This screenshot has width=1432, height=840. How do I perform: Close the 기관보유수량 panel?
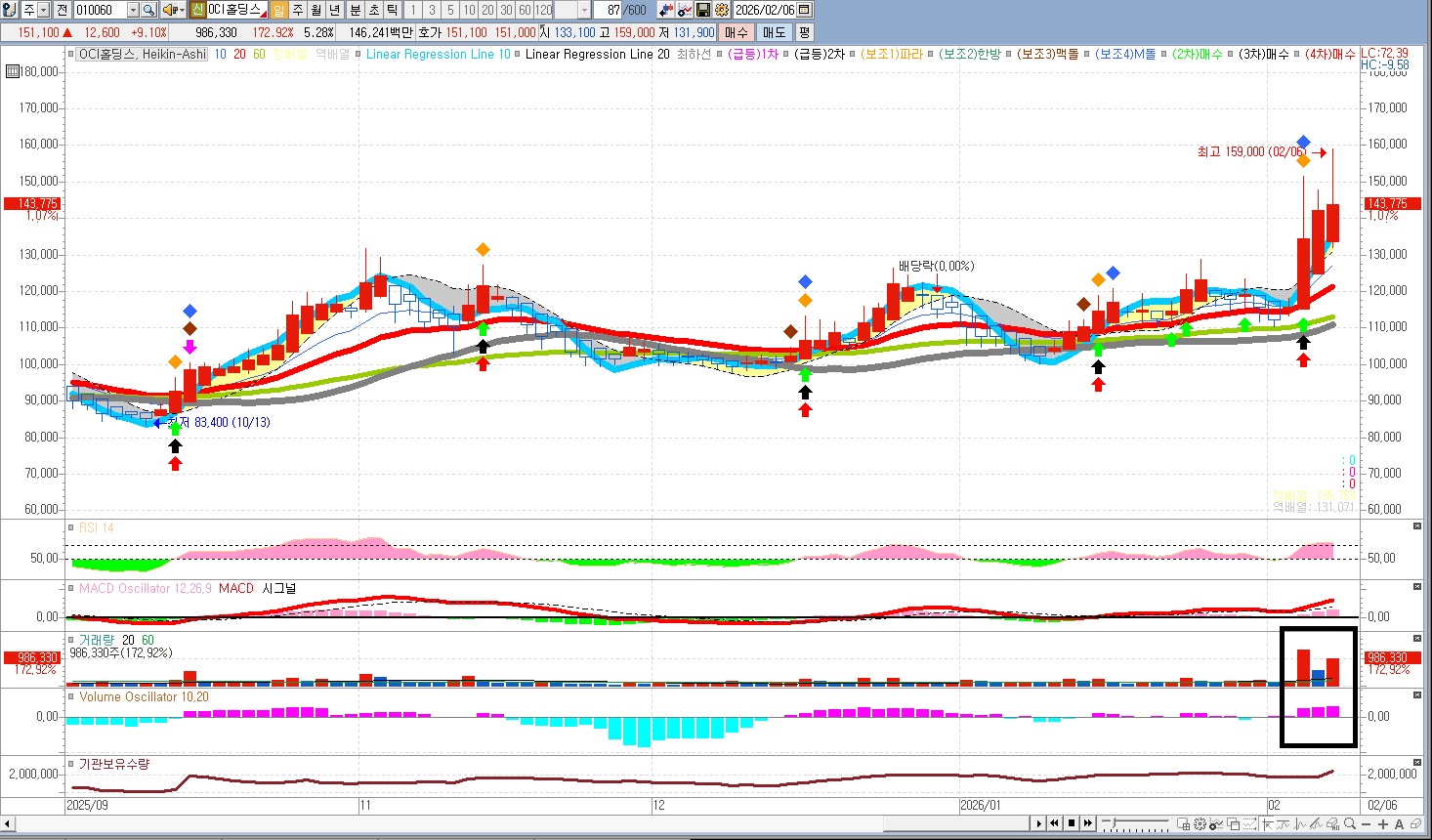[x=1417, y=763]
